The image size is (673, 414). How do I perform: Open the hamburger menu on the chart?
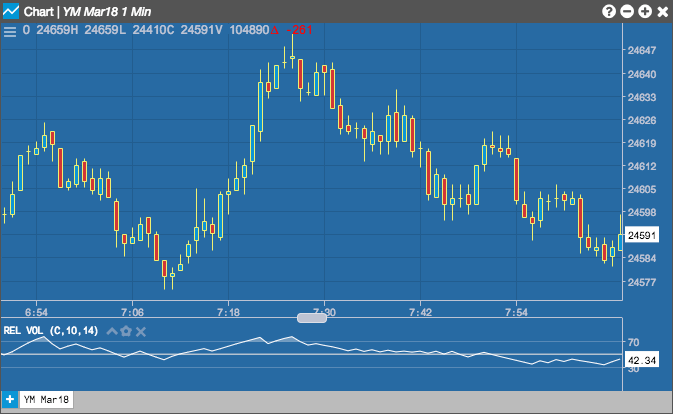click(x=10, y=31)
